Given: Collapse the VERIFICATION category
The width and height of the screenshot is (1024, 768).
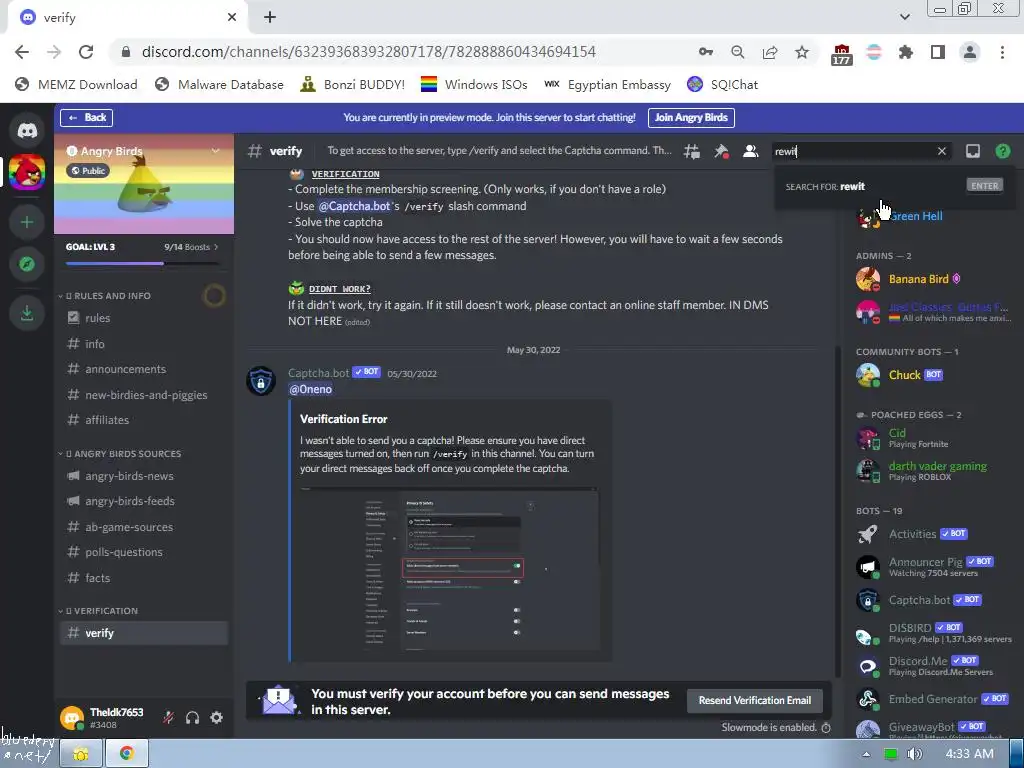Looking at the screenshot, I should pyautogui.click(x=99, y=611).
